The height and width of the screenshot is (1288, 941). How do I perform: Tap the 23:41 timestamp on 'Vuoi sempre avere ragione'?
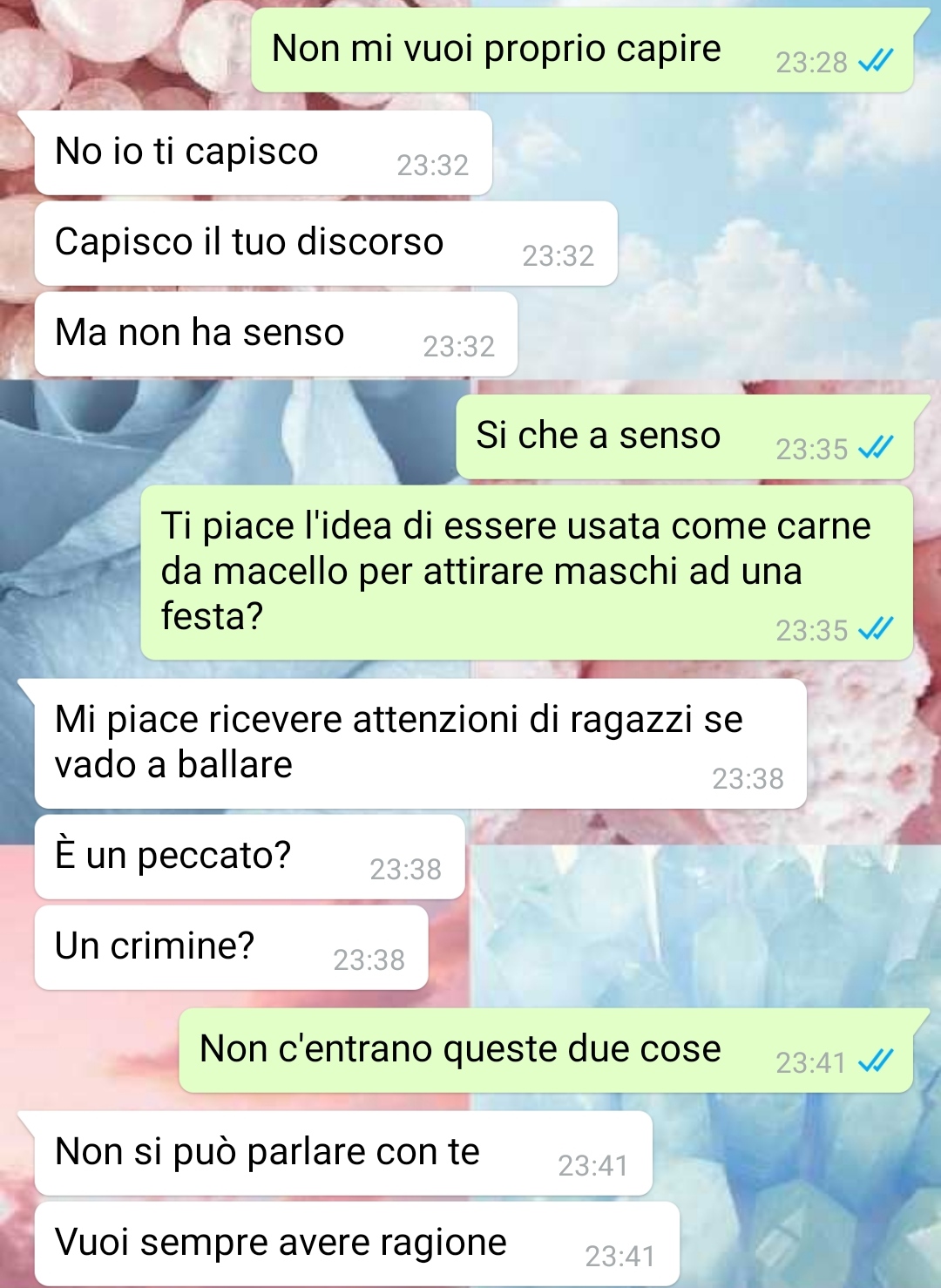point(620,1257)
